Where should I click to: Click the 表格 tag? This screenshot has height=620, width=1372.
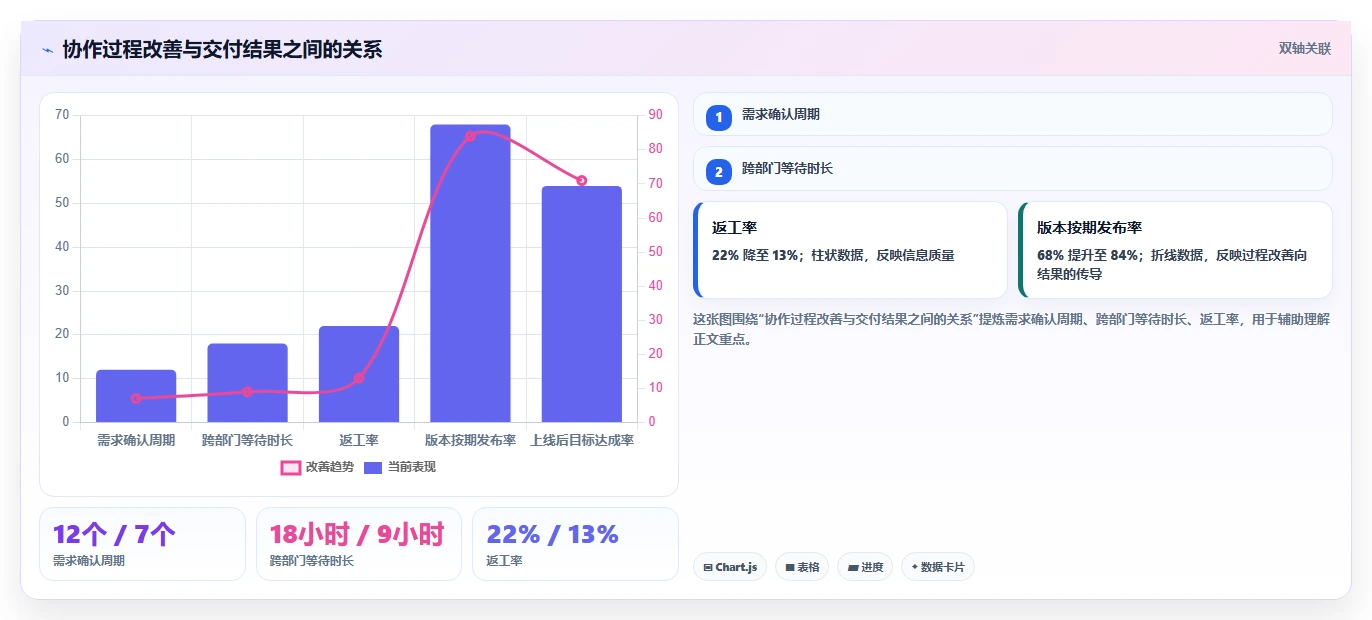tap(802, 567)
